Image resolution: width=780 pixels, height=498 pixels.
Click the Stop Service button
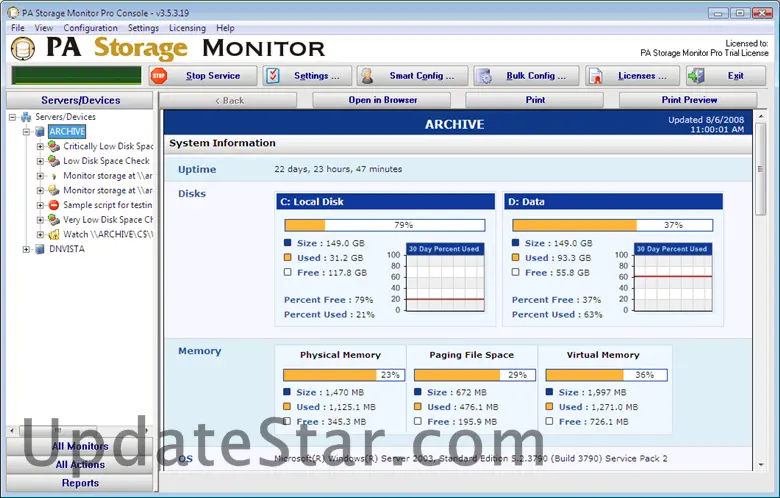point(202,76)
